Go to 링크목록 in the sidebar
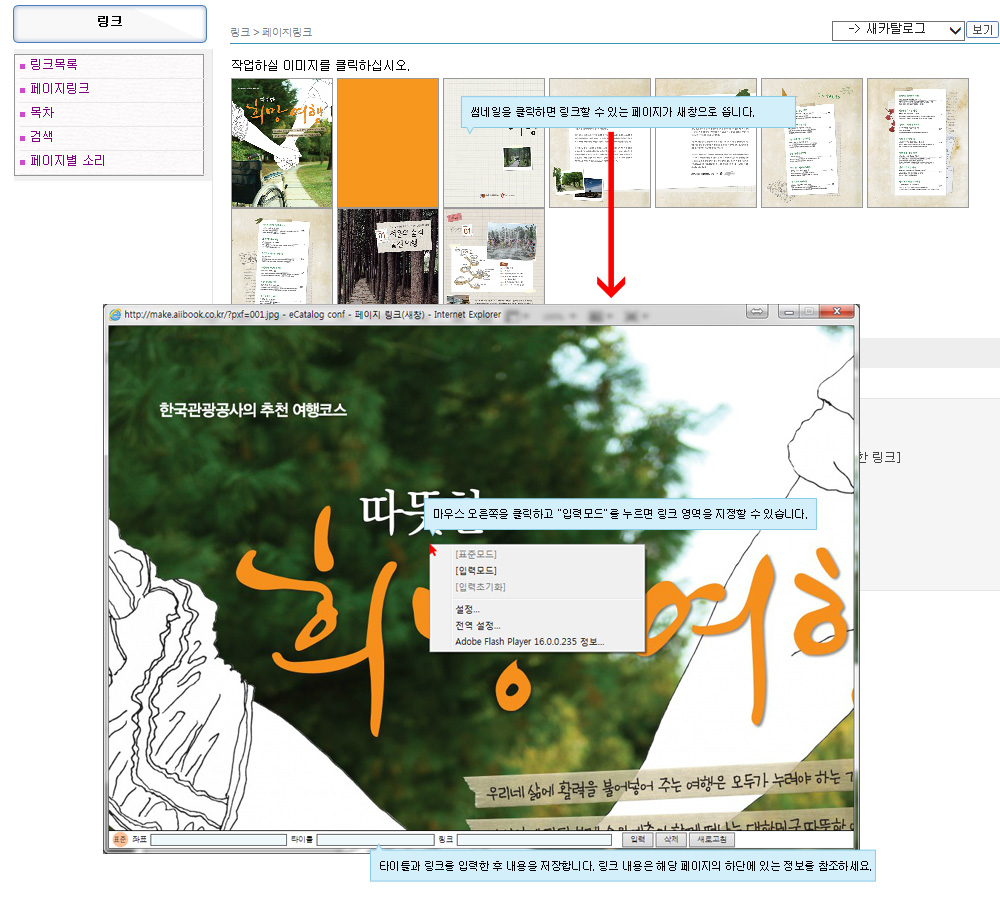The width and height of the screenshot is (1000, 914). click(x=54, y=64)
